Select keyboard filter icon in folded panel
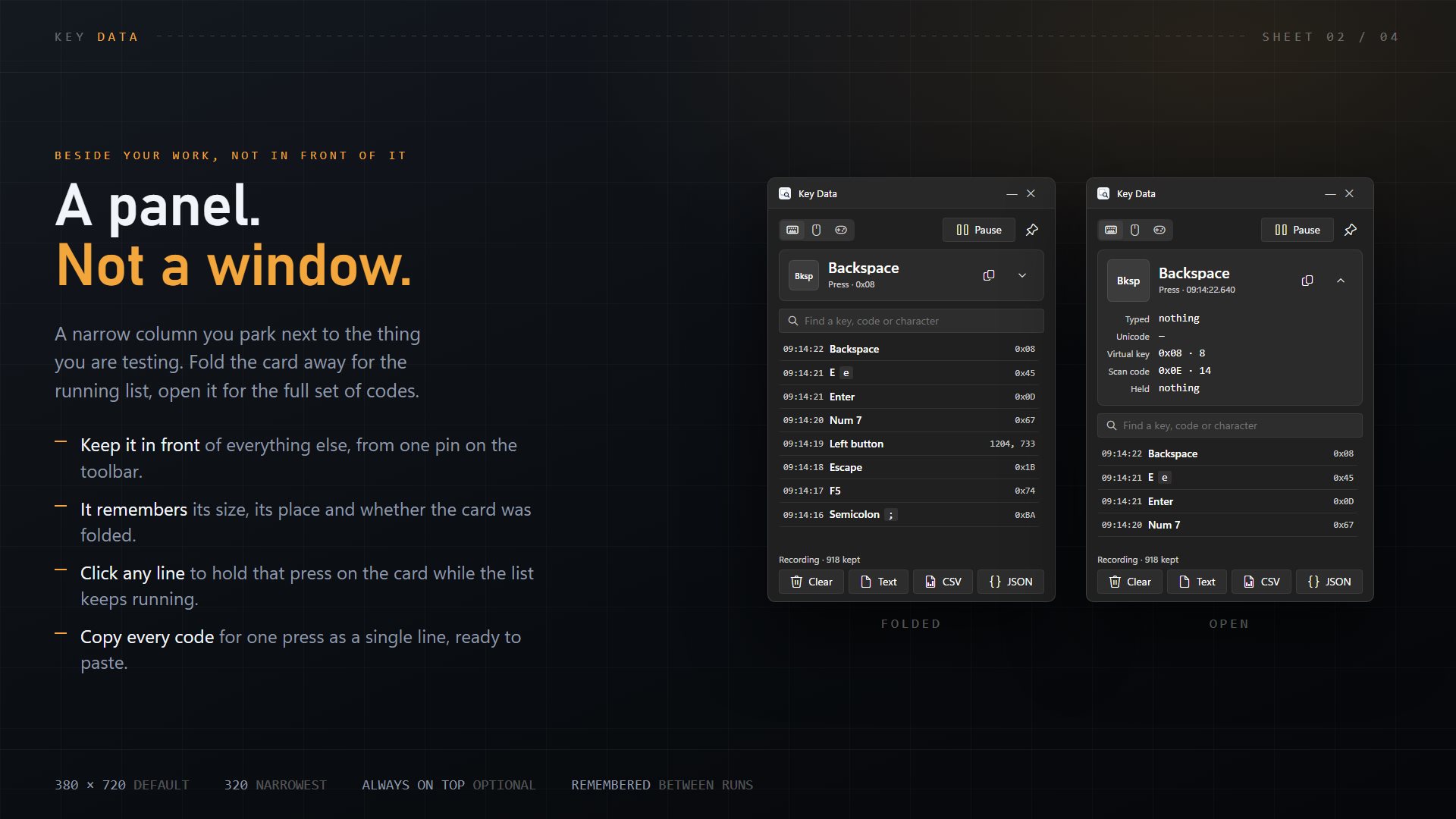1456x819 pixels. [792, 230]
